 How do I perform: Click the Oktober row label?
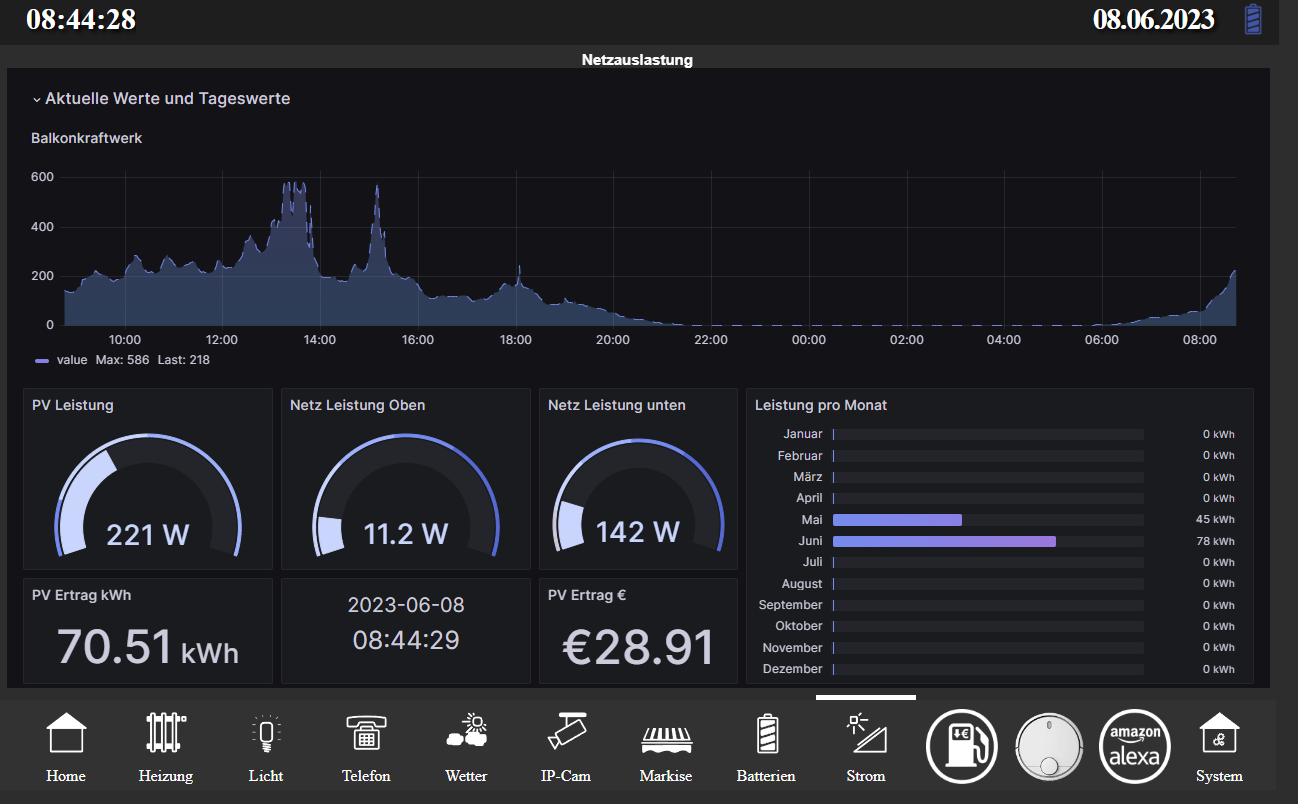tap(799, 626)
